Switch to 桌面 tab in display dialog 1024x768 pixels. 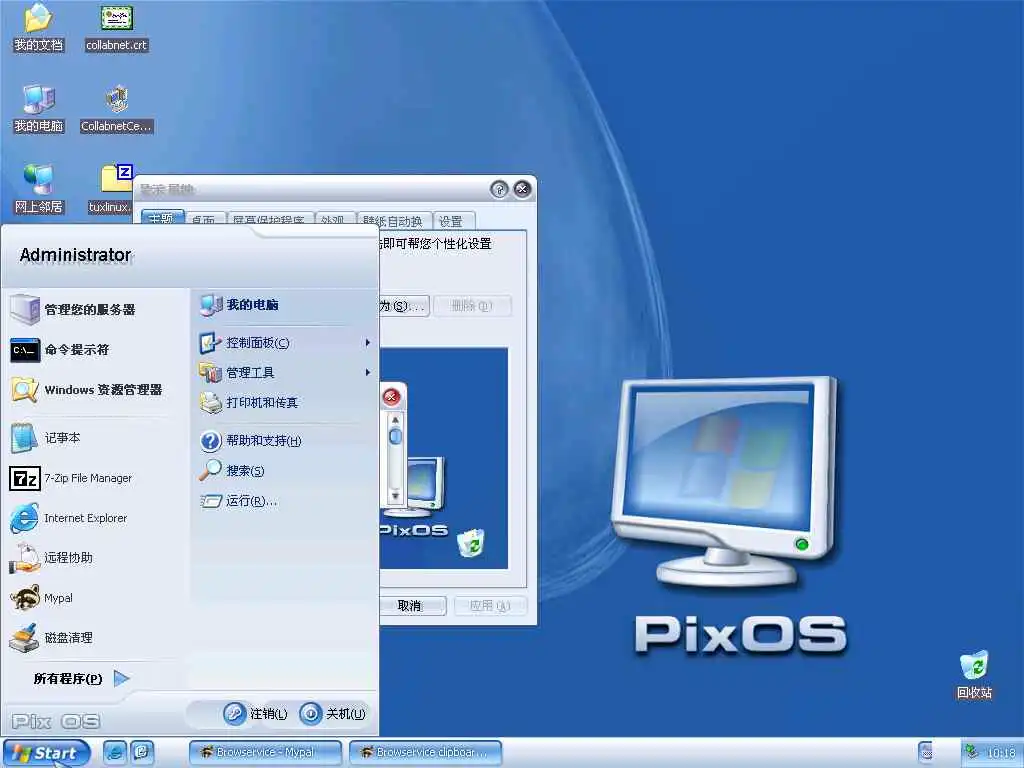204,219
